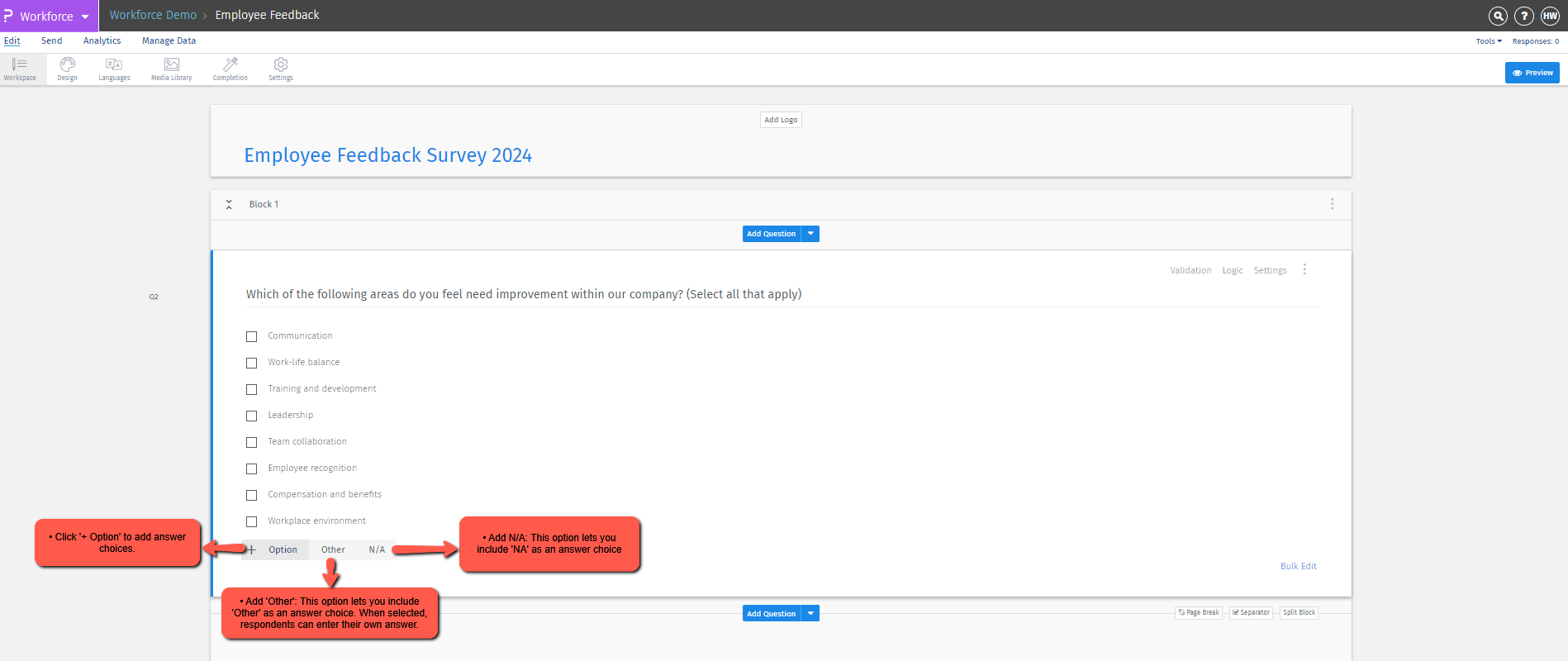1568x661 pixels.
Task: Check the Communication checkbox
Action: tap(252, 336)
